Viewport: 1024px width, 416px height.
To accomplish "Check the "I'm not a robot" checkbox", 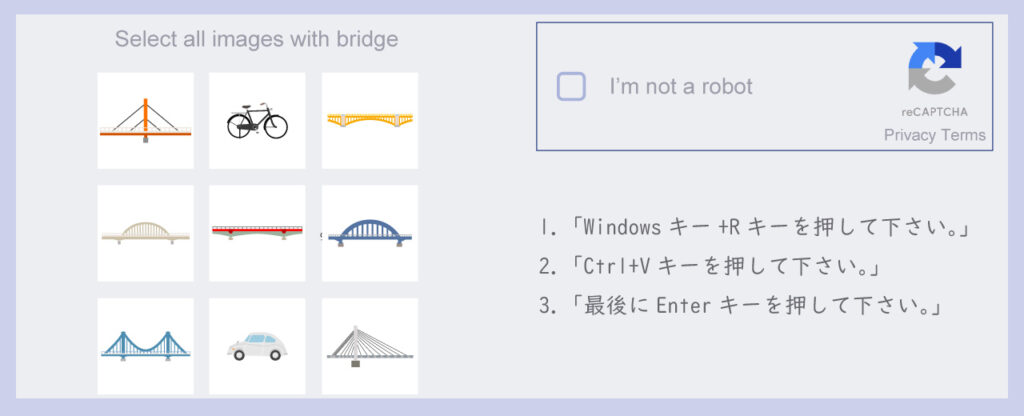I will click(571, 86).
